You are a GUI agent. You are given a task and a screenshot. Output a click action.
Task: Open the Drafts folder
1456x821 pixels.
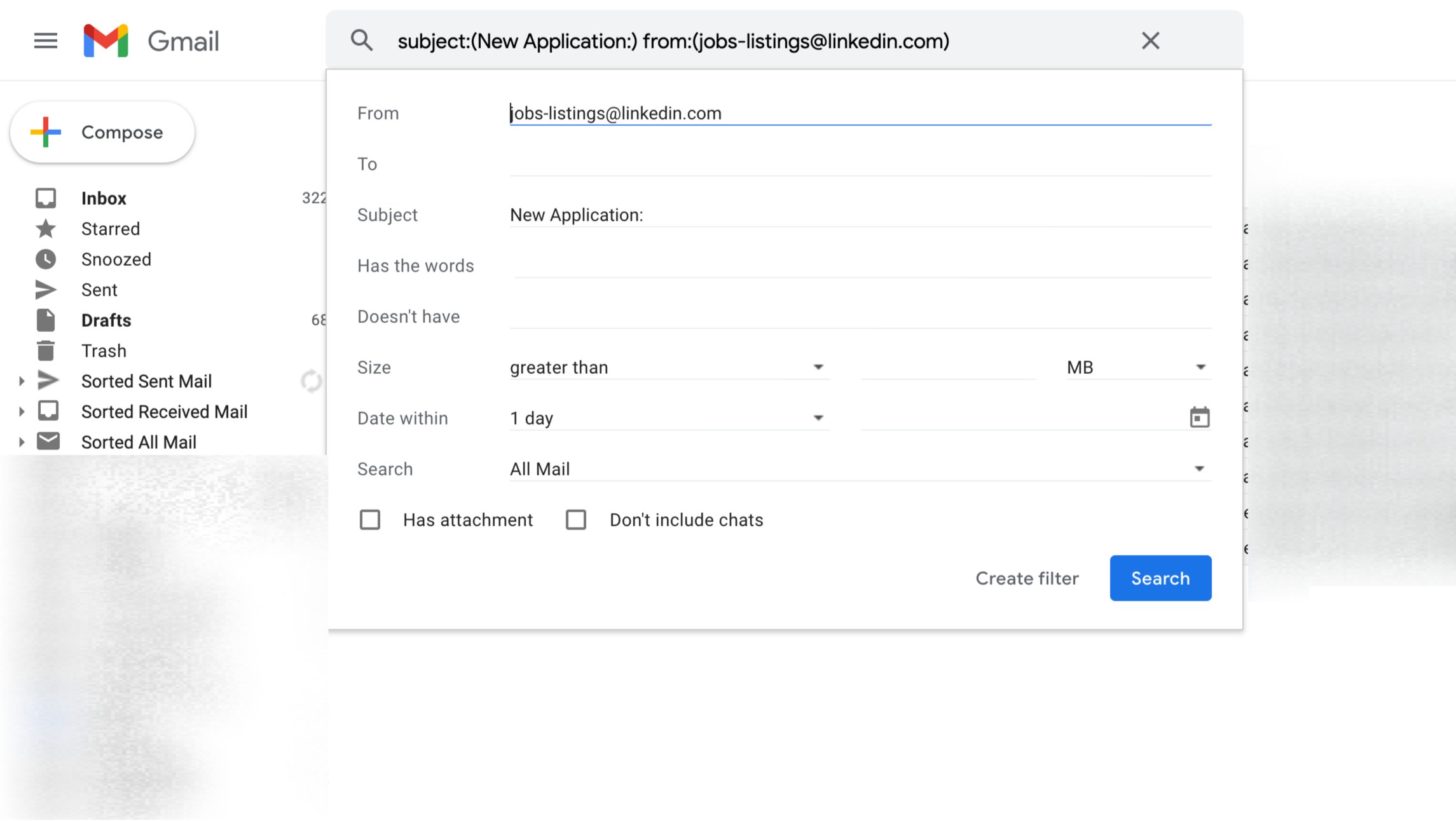pyautogui.click(x=106, y=320)
